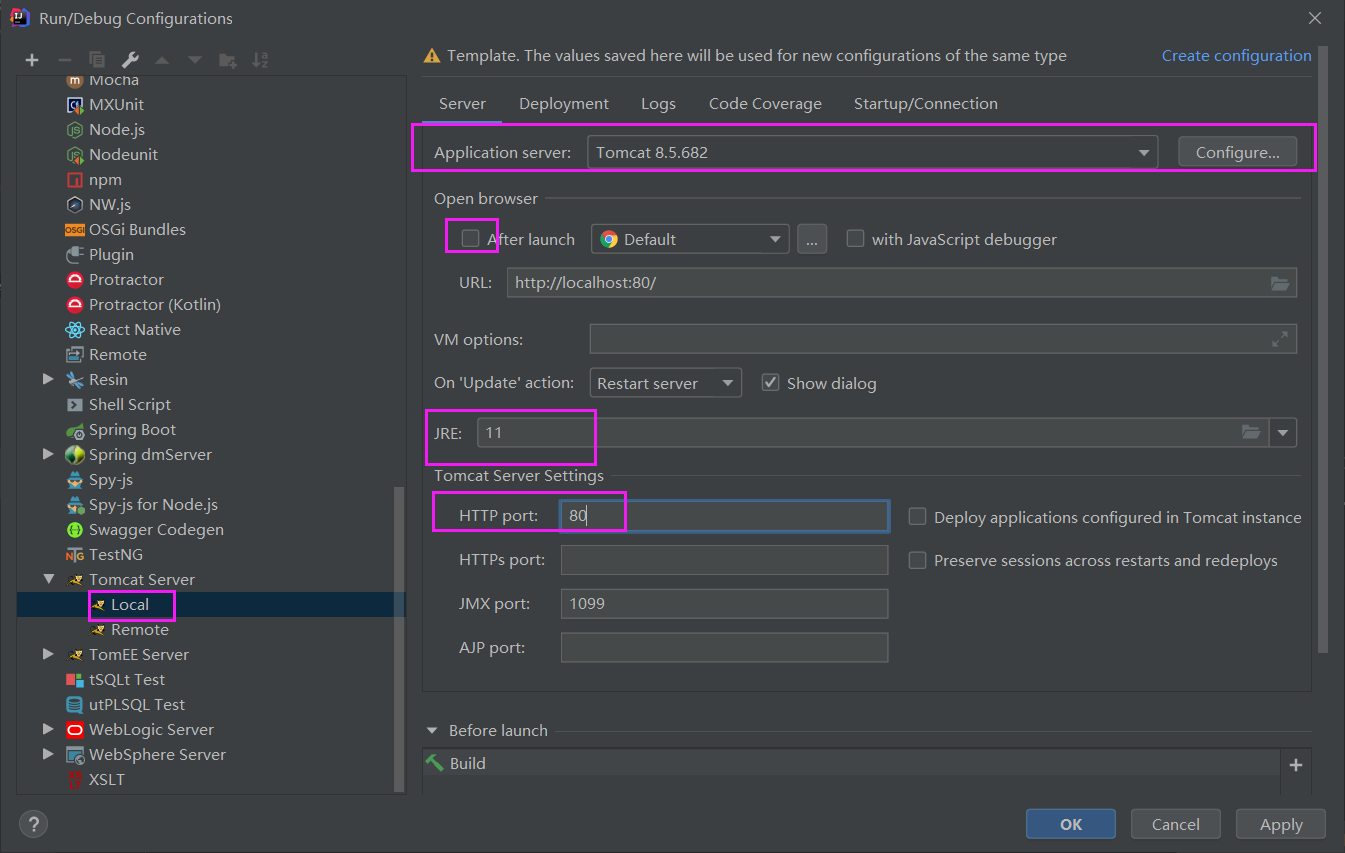Select Remote under Tomcat Server

coord(140,630)
